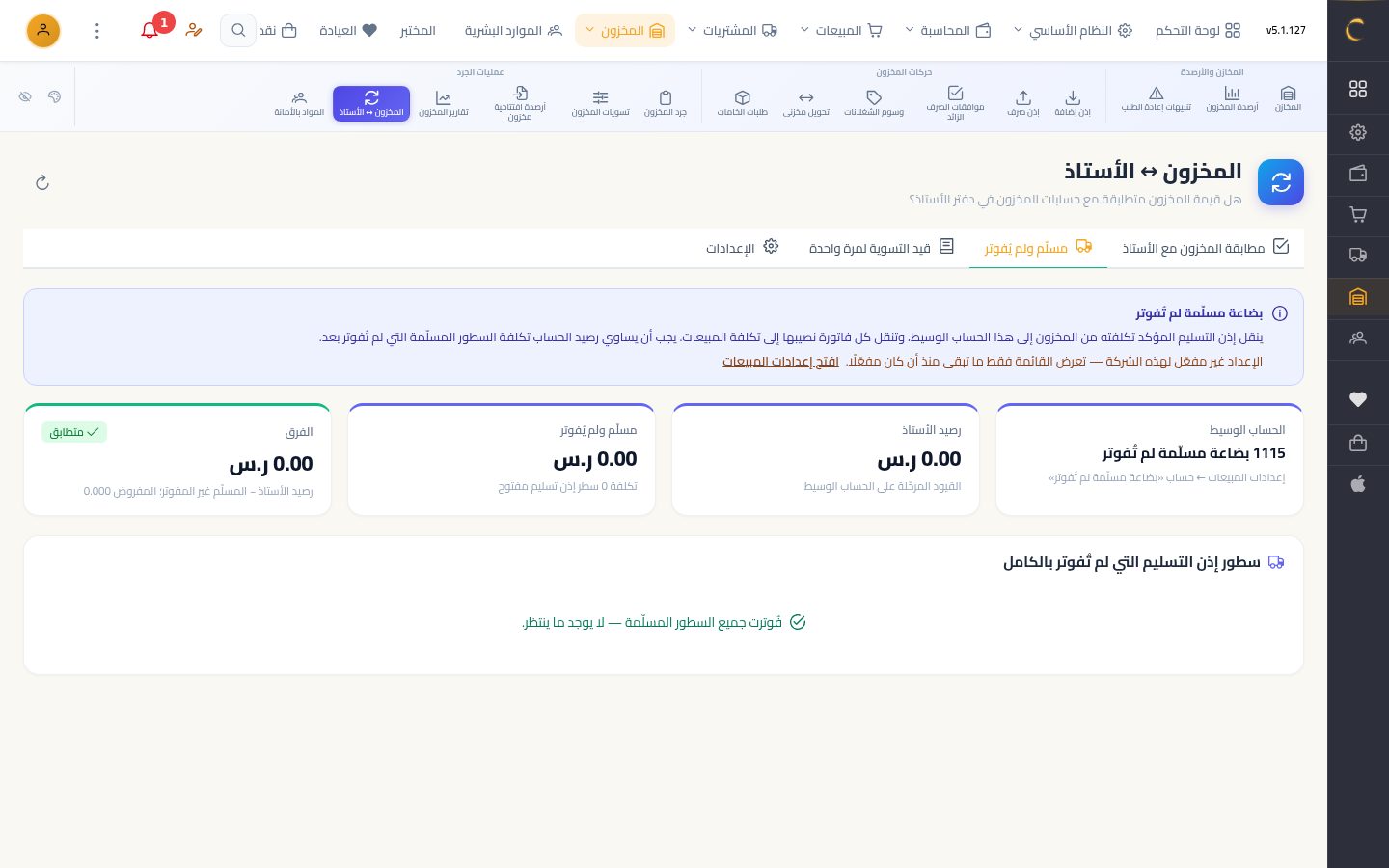Open المواد بالأمانة consignment materials
The width and height of the screenshot is (1389, 868).
coord(299,102)
